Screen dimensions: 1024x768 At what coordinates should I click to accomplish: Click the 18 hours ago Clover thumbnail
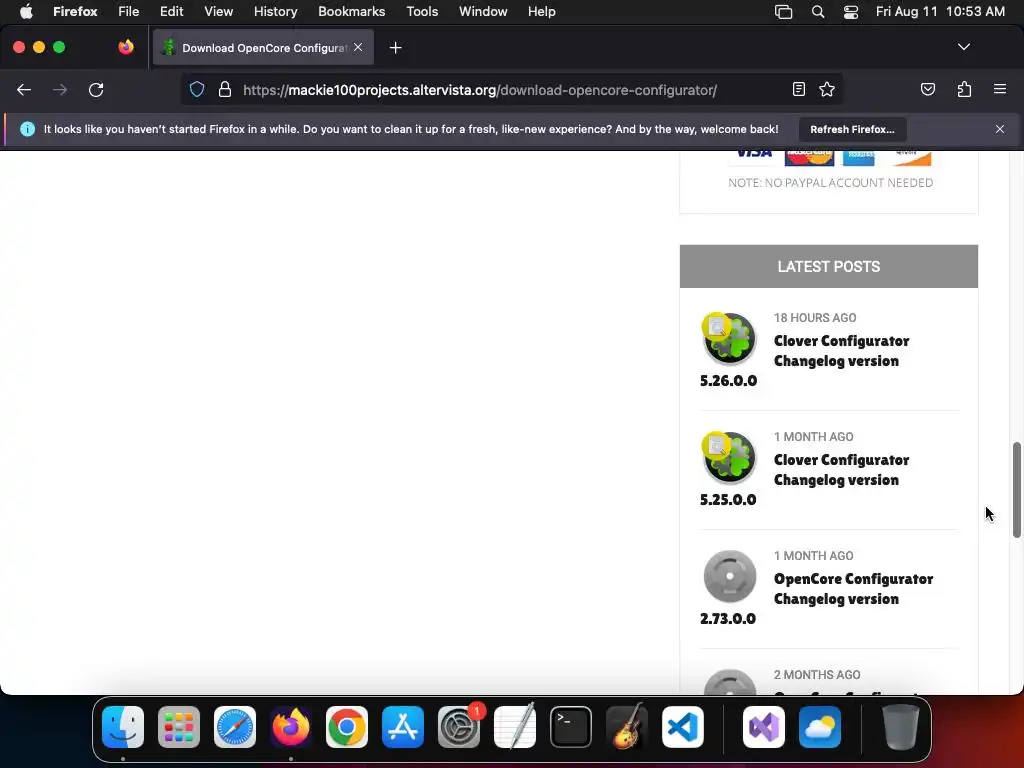pyautogui.click(x=729, y=338)
